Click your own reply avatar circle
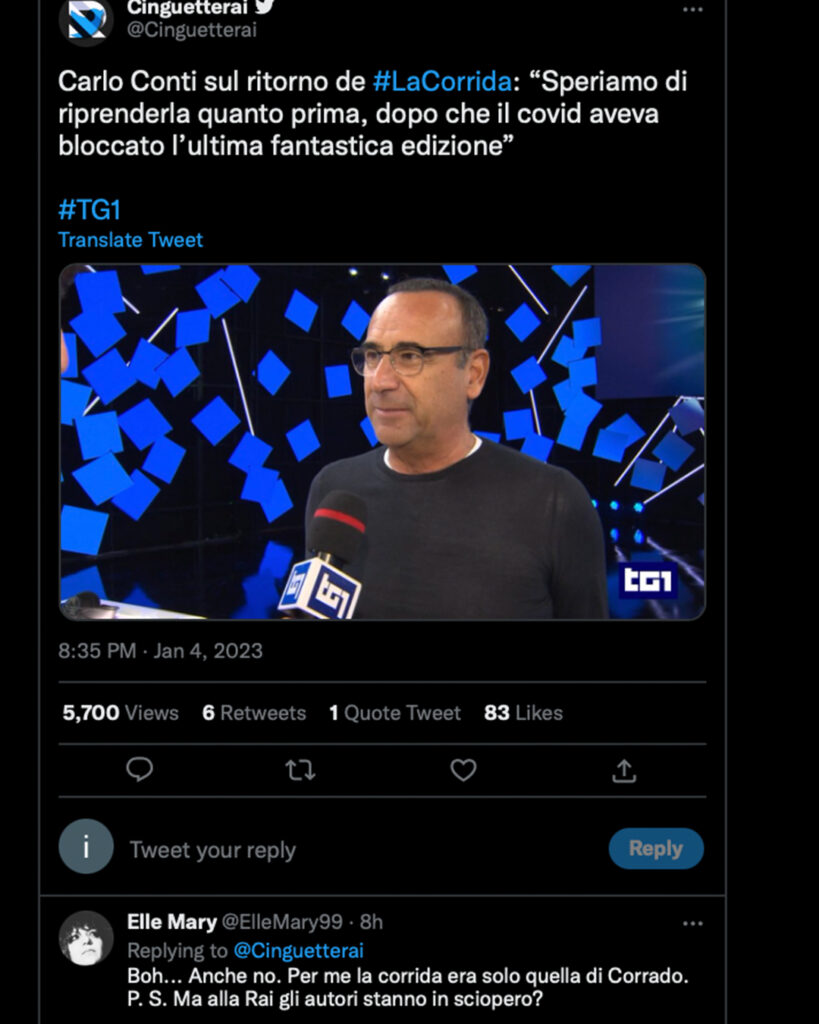 (x=86, y=847)
